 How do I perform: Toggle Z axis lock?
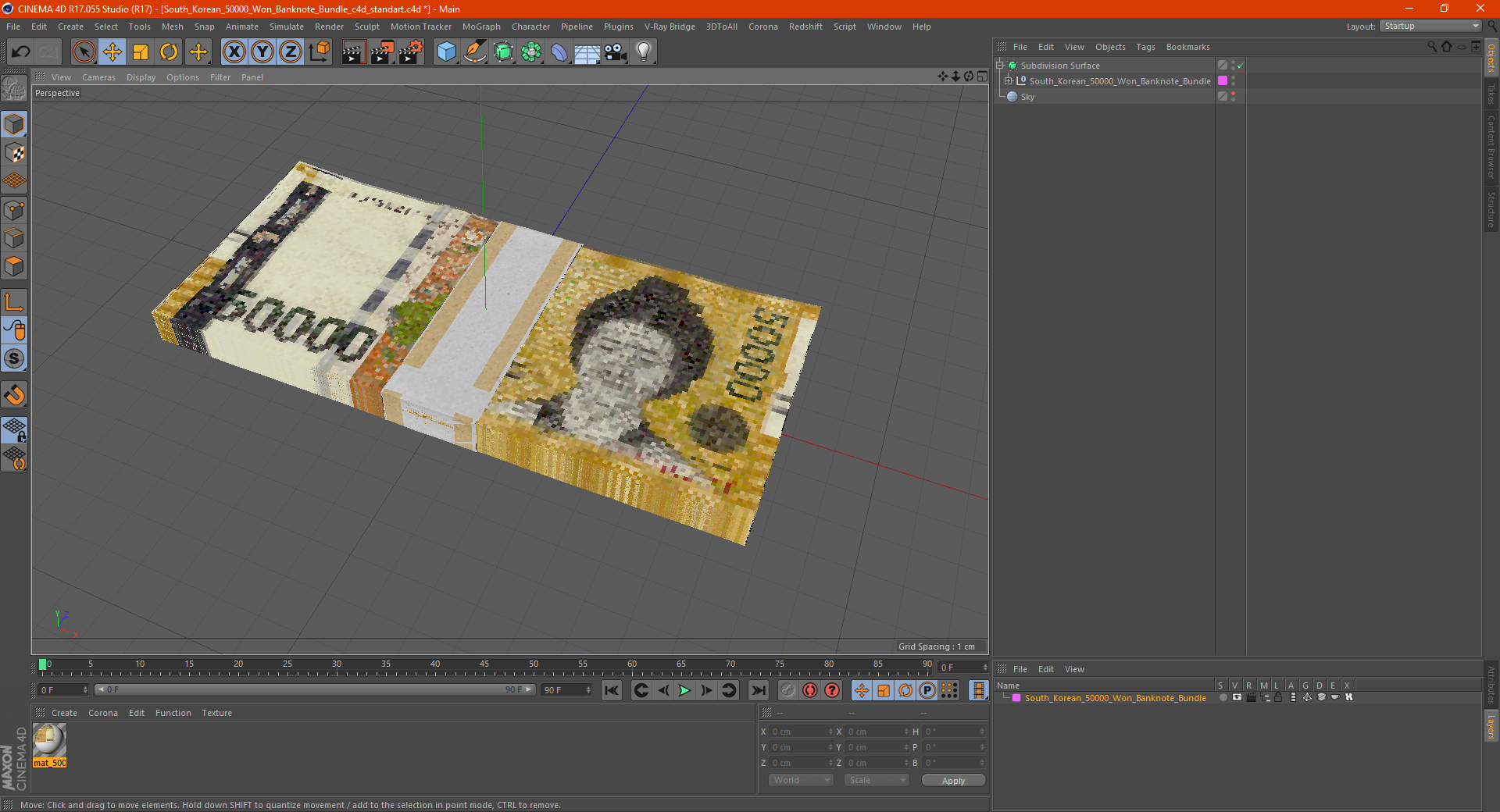point(291,52)
